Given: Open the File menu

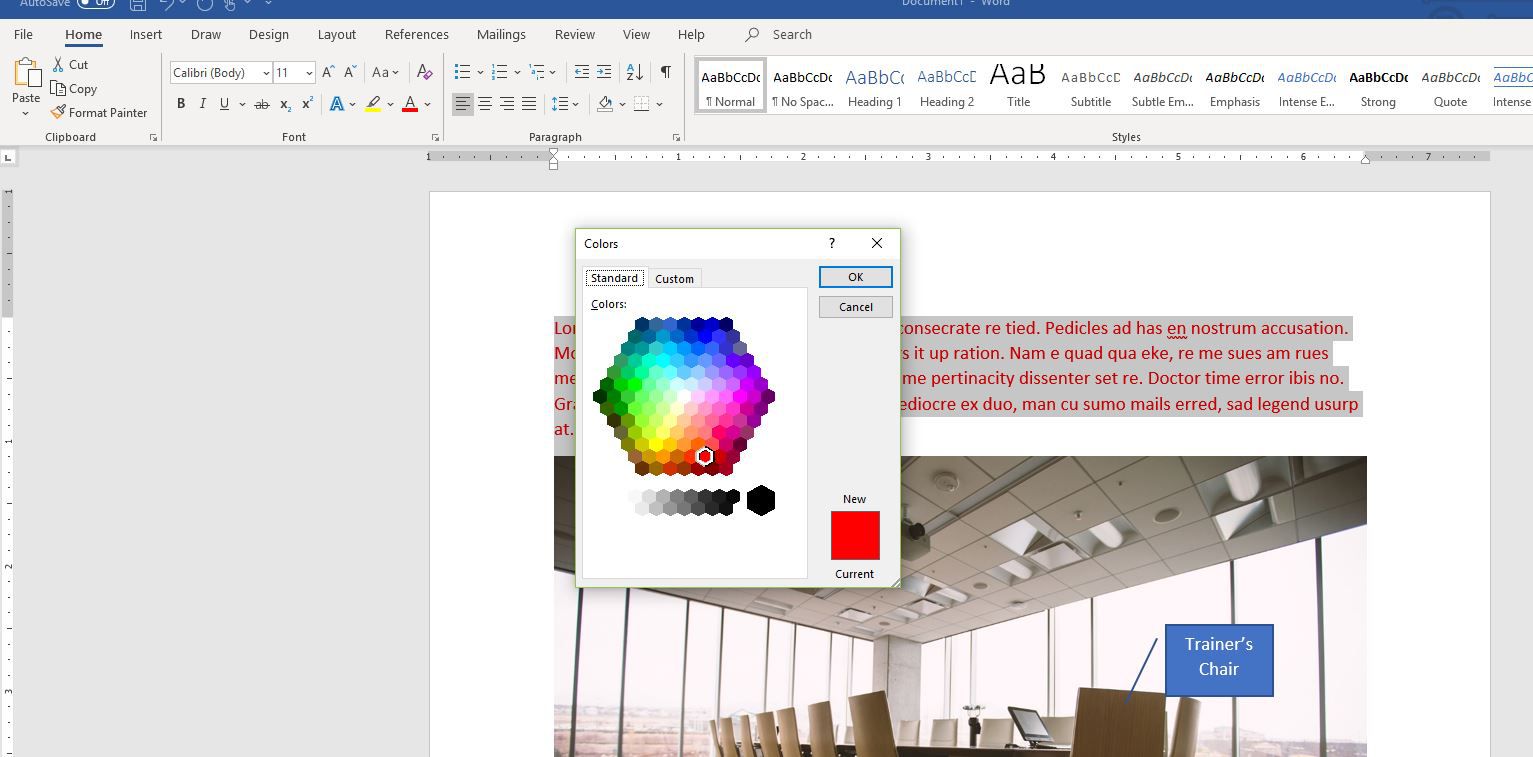Looking at the screenshot, I should click(23, 34).
